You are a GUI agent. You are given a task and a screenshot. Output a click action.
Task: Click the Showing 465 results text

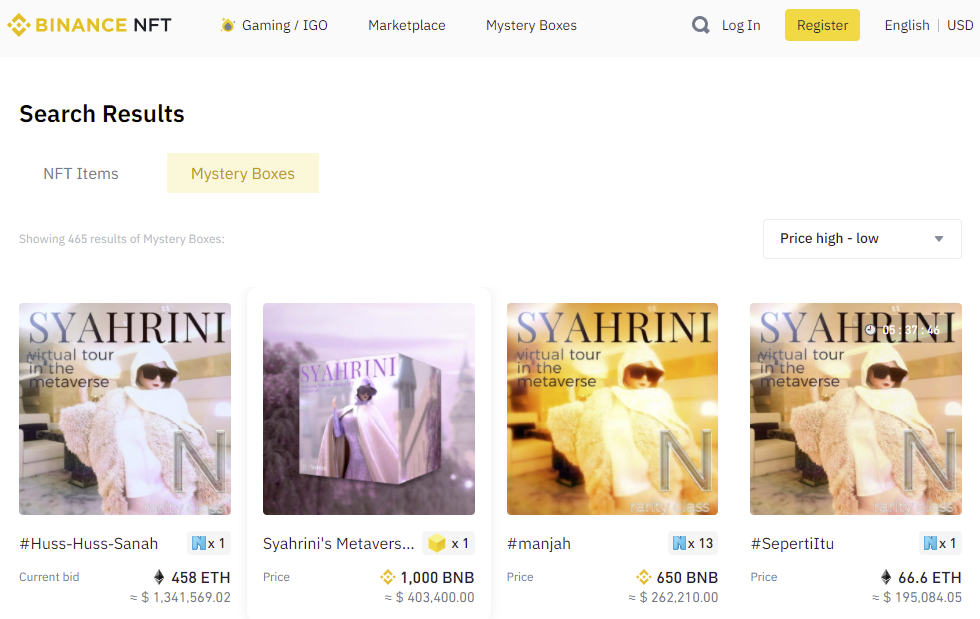(122, 239)
